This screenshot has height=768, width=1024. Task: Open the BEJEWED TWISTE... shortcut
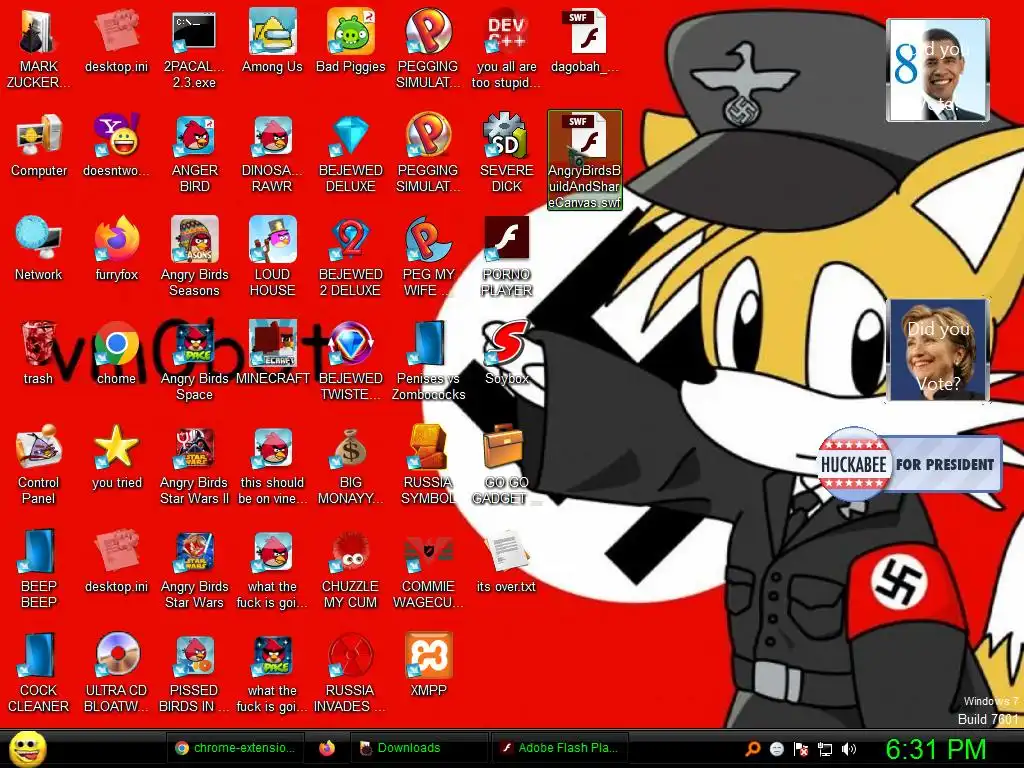coord(351,361)
